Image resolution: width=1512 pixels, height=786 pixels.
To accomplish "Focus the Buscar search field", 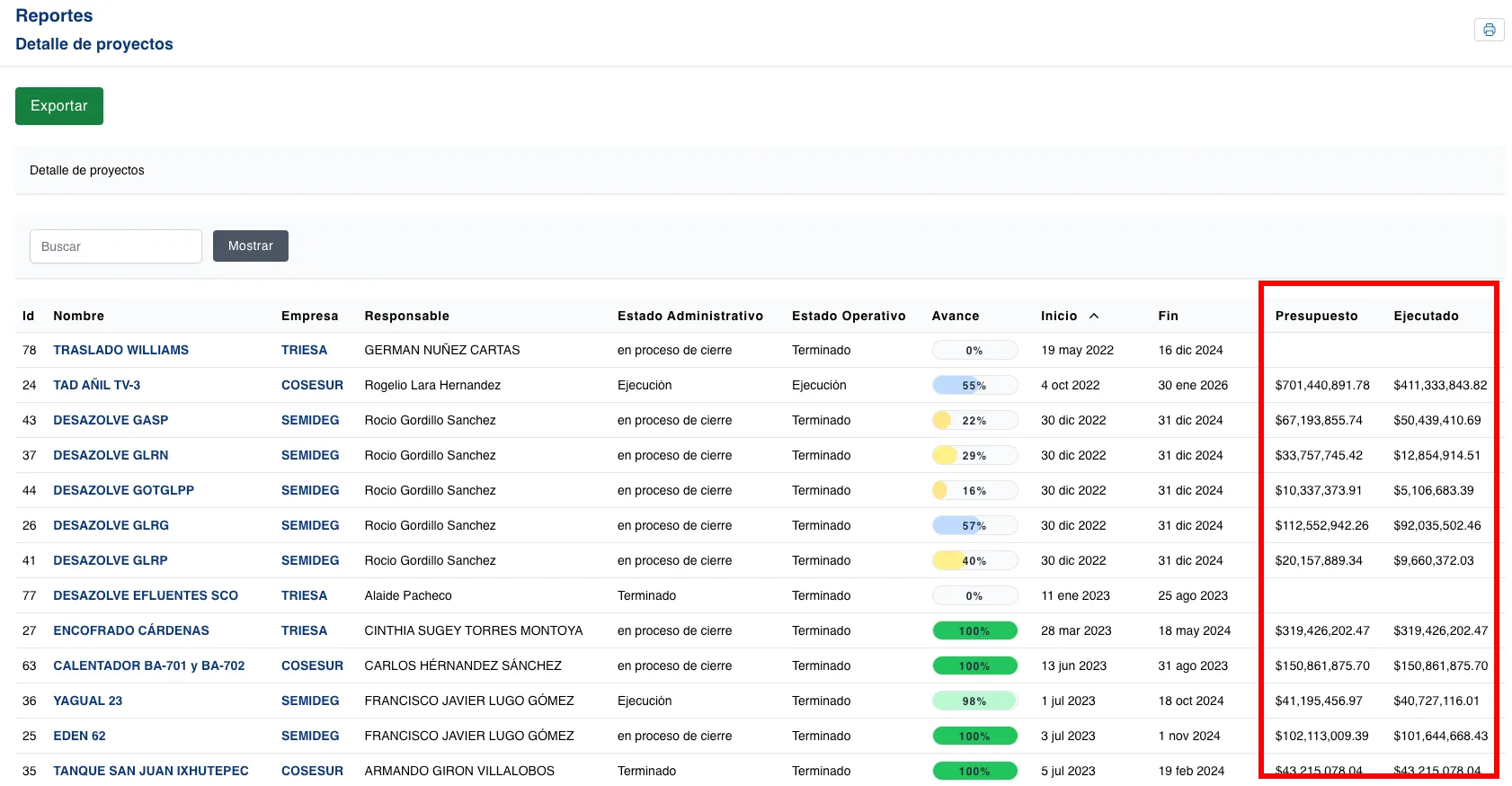I will click(x=116, y=246).
